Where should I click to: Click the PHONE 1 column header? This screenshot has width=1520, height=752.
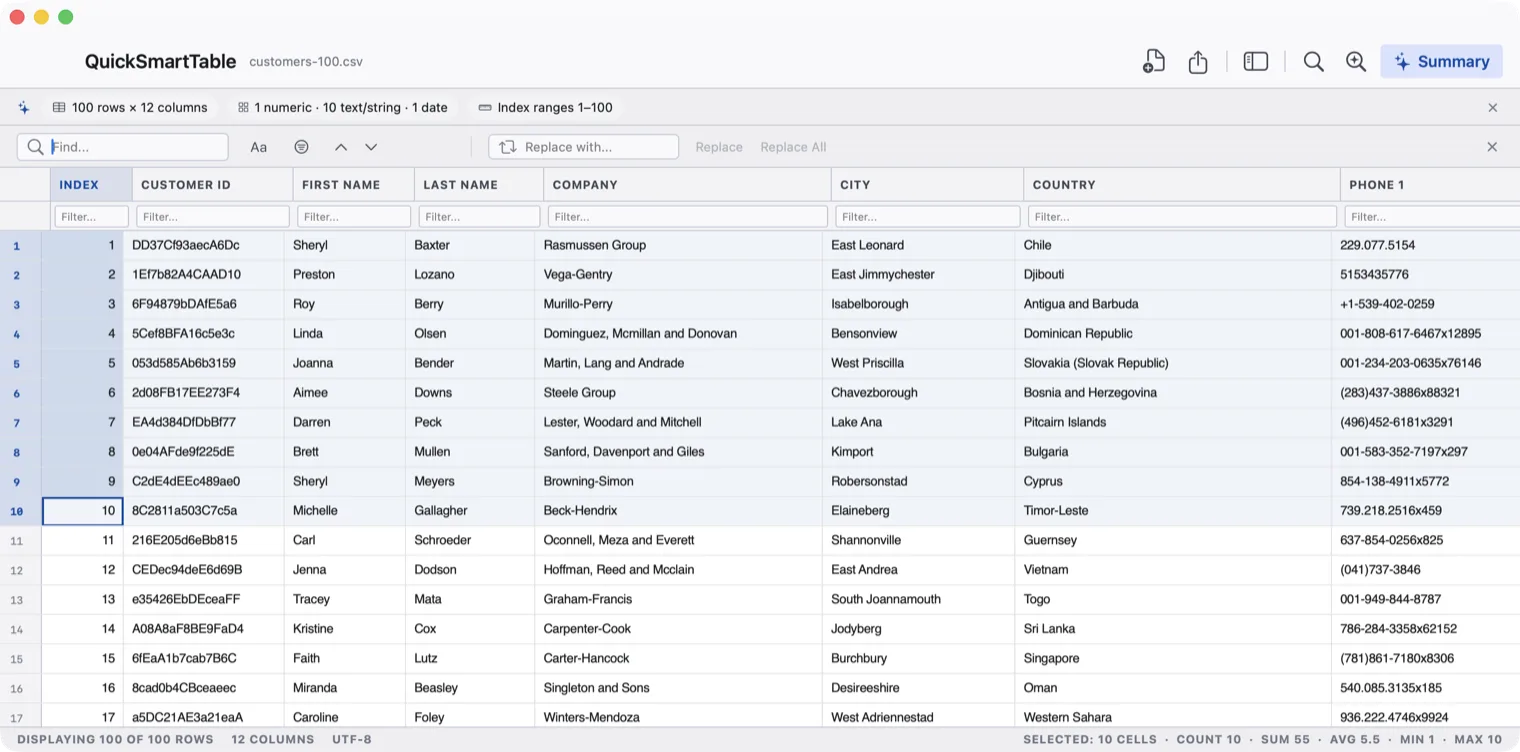[1430, 185]
